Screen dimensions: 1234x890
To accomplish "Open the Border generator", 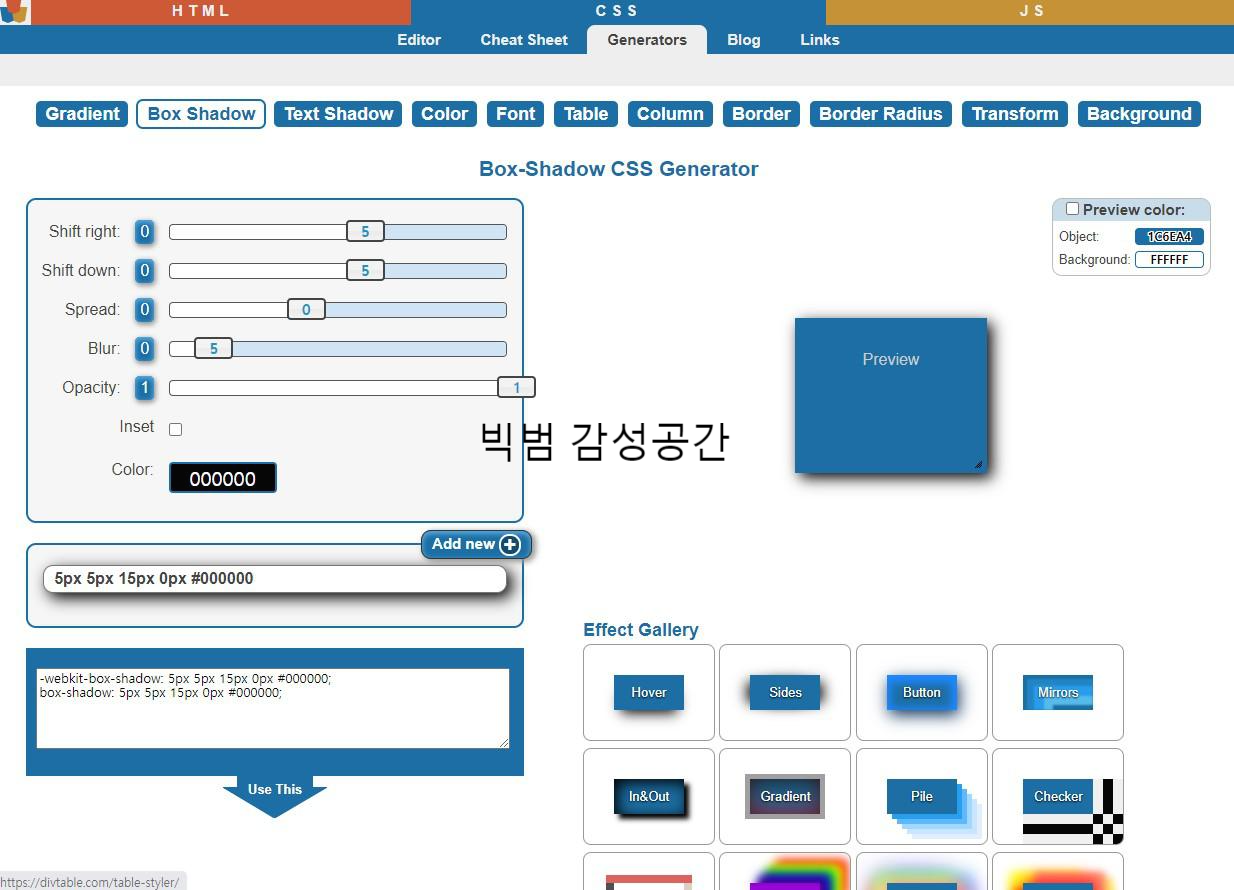I will [x=761, y=114].
